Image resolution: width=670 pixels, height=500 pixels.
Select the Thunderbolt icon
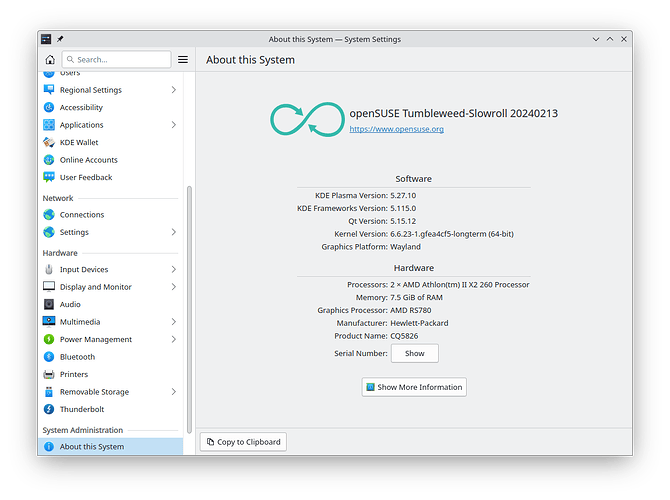tap(49, 409)
